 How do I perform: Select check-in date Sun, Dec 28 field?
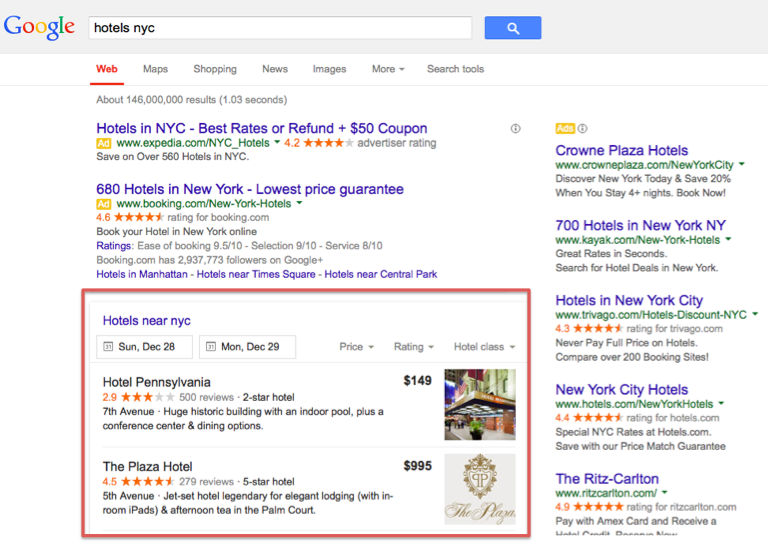point(144,347)
